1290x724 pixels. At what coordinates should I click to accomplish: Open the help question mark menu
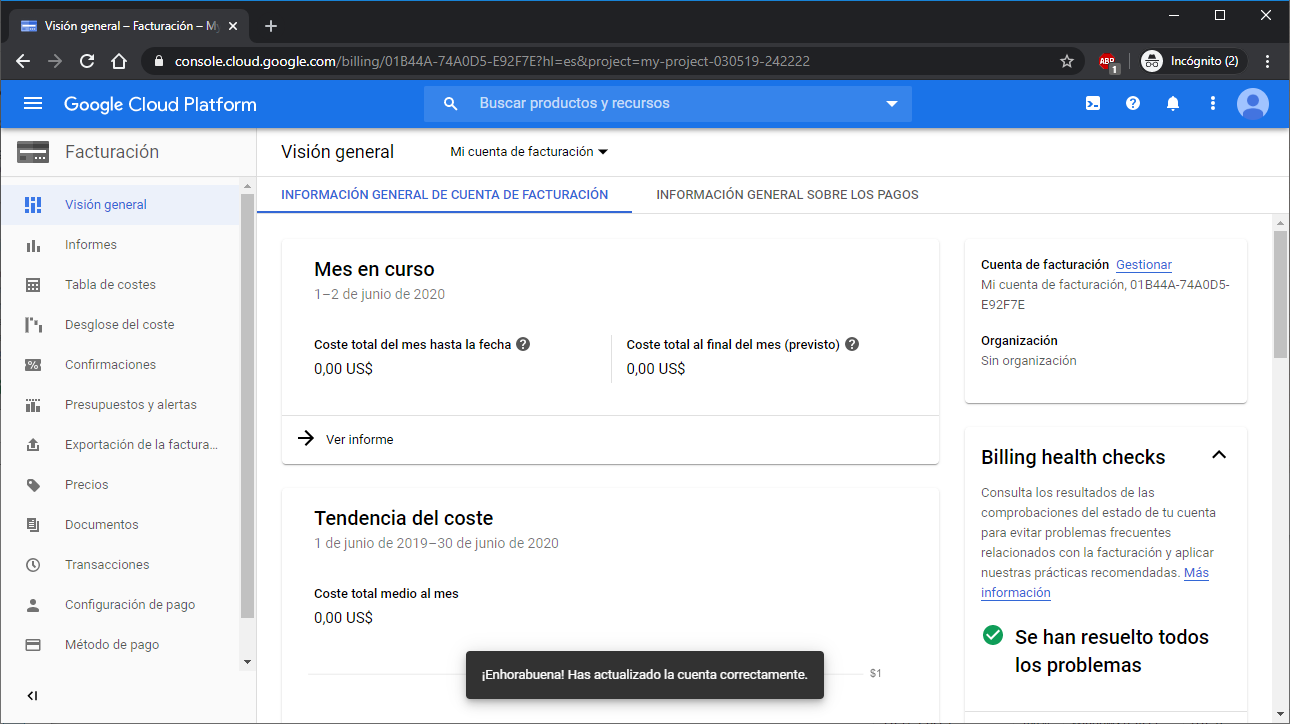click(1133, 104)
